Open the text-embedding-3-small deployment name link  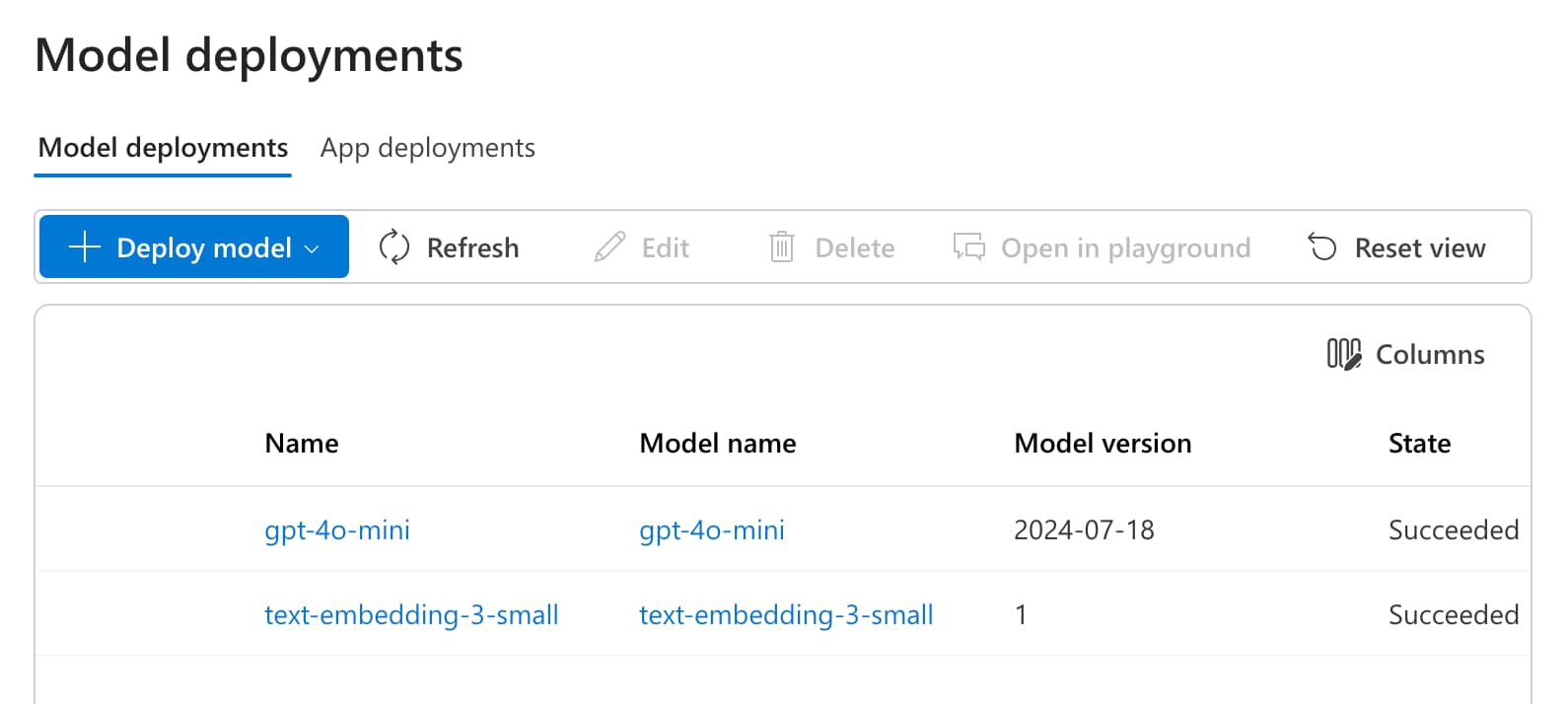coord(411,615)
